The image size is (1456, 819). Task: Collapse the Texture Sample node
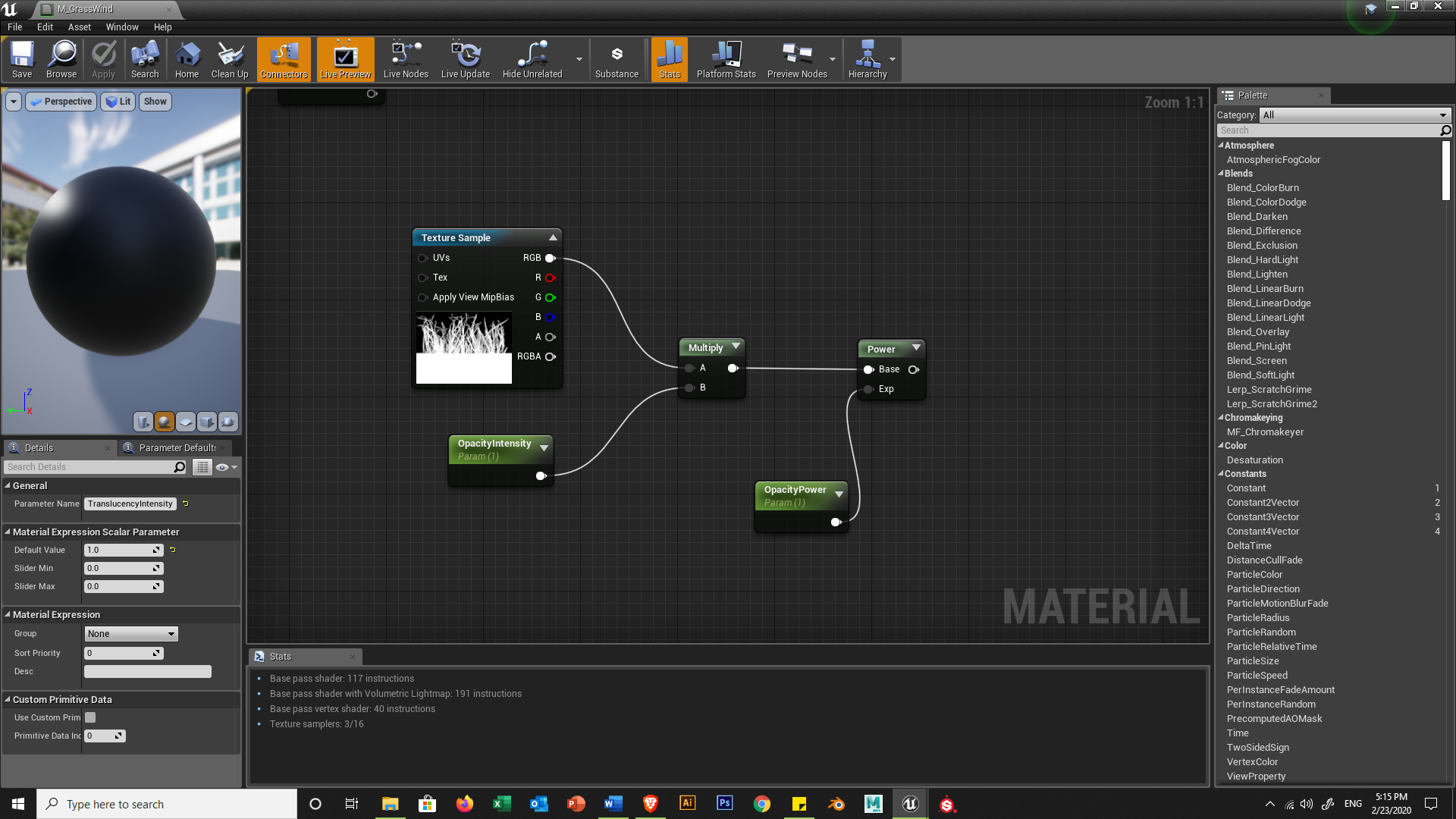[553, 237]
